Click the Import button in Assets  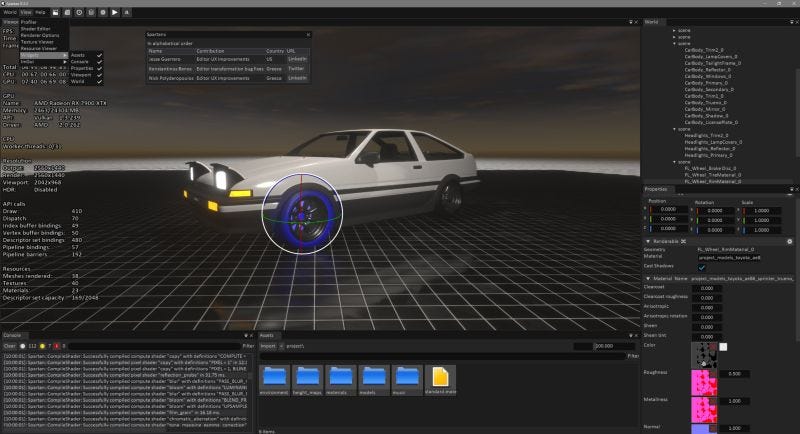pos(268,346)
